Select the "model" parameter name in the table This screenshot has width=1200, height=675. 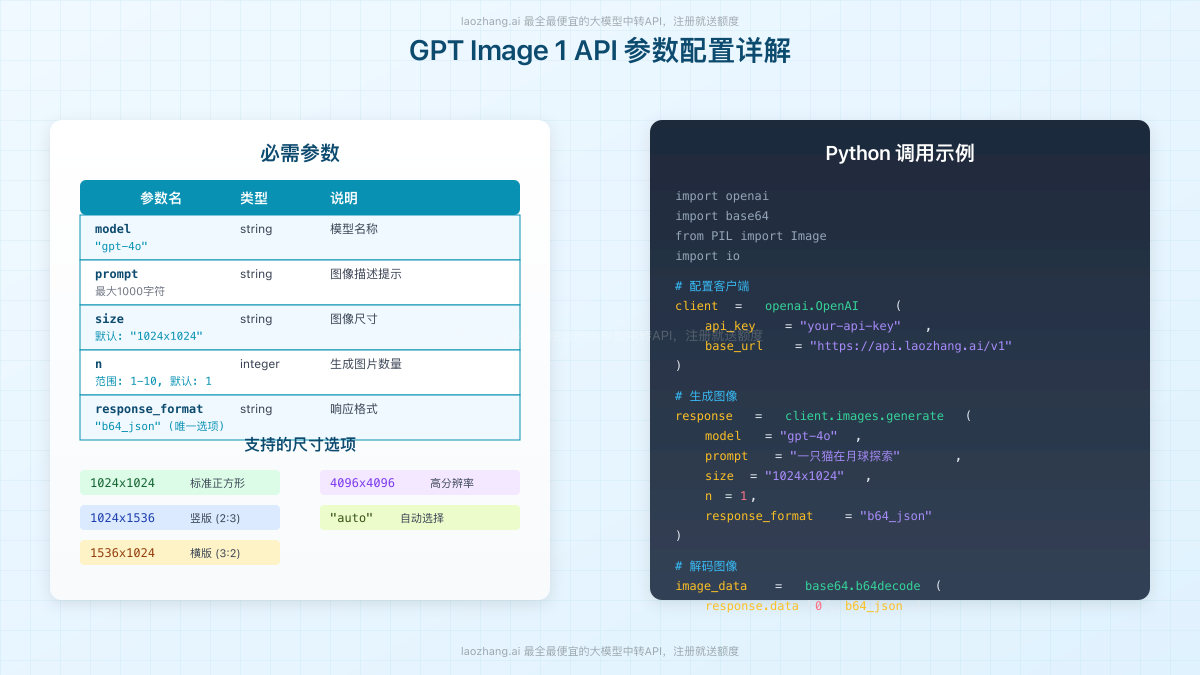pos(113,229)
